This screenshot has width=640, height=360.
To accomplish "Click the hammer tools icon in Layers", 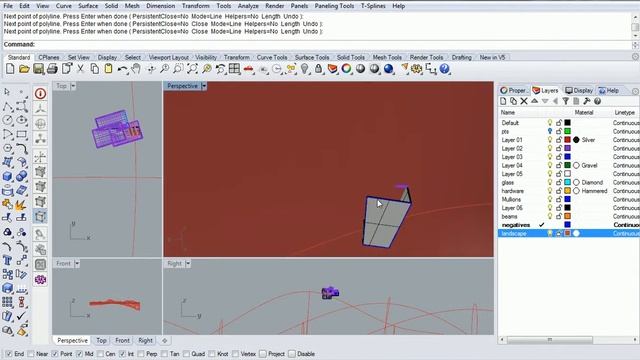I will 587,101.
